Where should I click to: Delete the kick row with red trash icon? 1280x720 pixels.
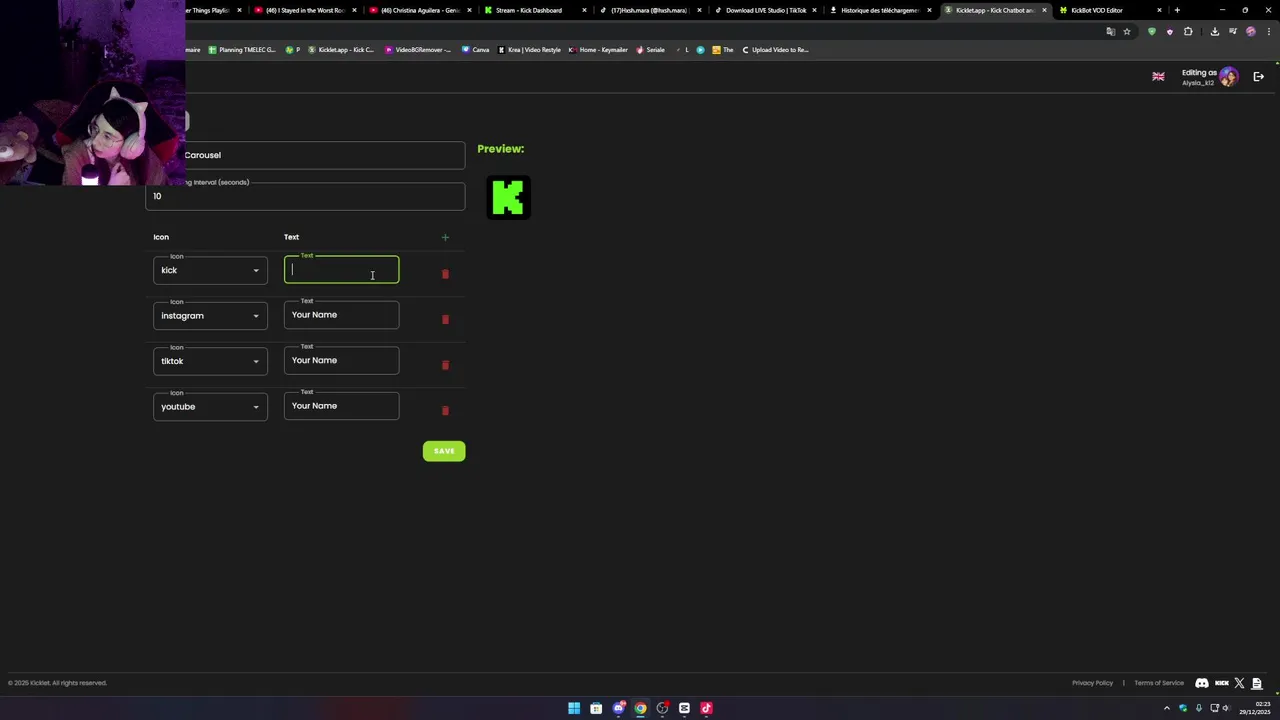coord(445,274)
